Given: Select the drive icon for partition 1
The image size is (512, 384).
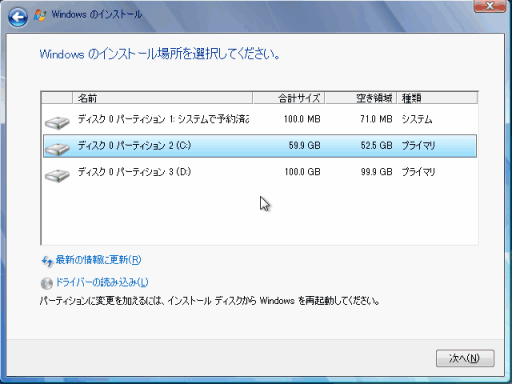Looking at the screenshot, I should click(x=57, y=122).
